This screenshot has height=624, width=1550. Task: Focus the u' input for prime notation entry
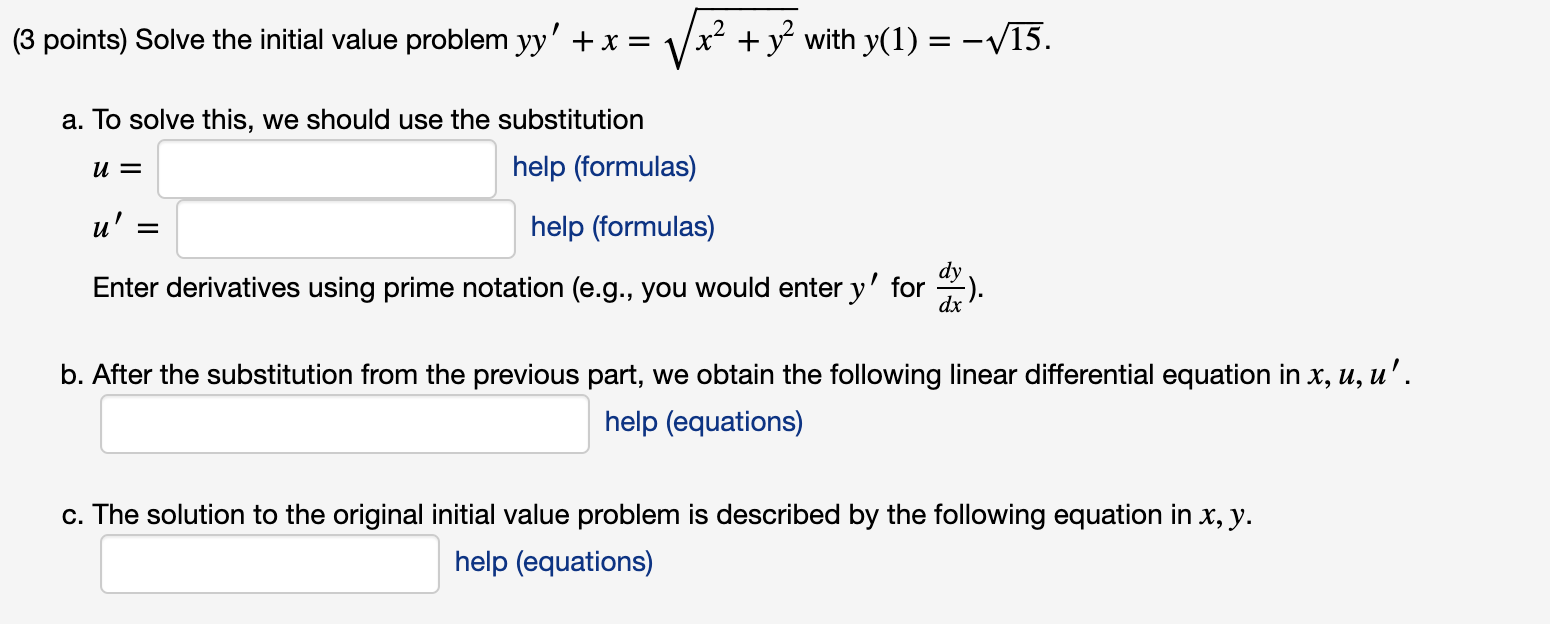(x=345, y=229)
